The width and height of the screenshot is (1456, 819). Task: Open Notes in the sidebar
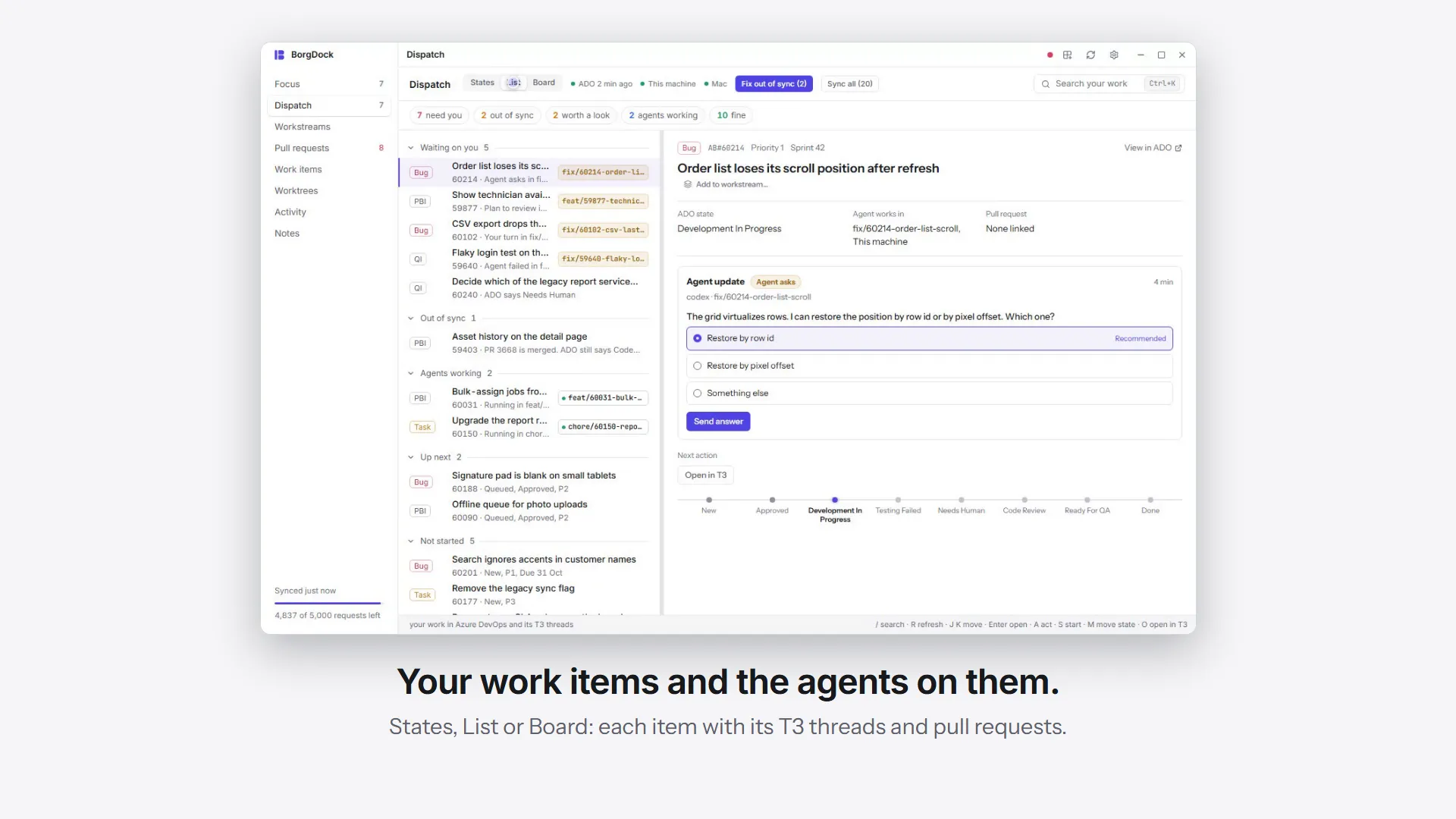pos(328,234)
